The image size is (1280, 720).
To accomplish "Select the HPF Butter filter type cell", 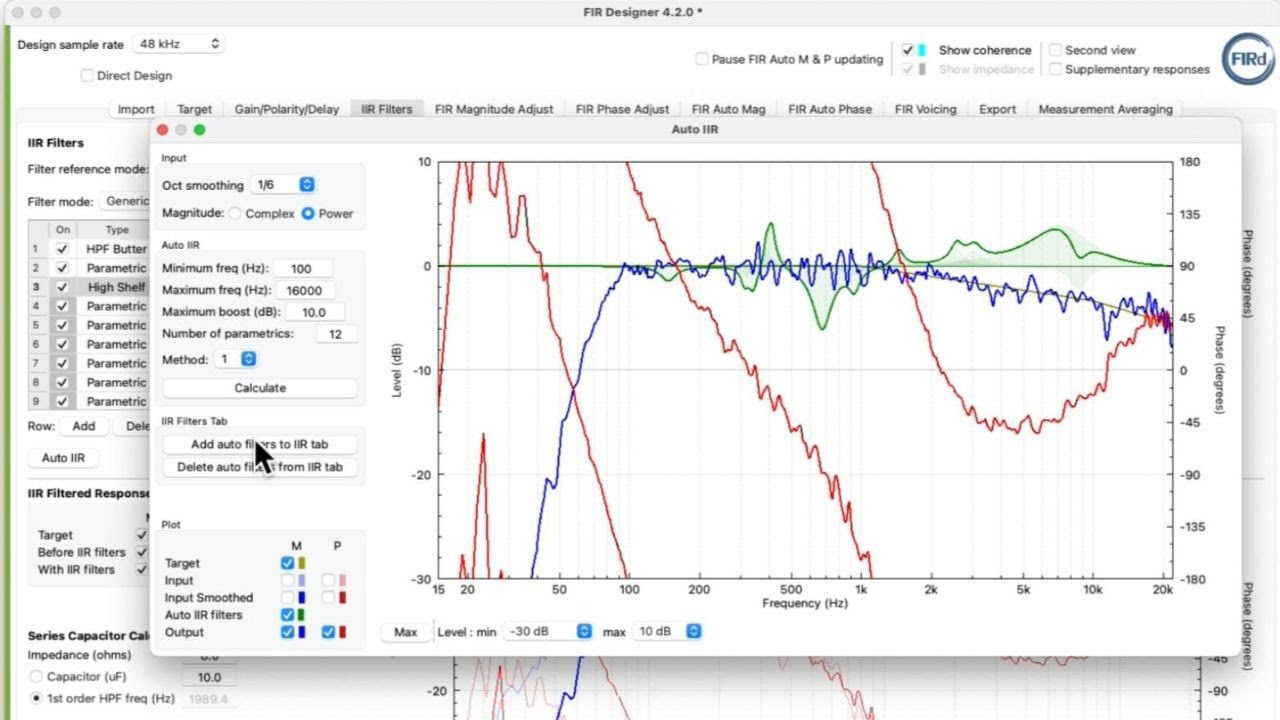I will [116, 249].
